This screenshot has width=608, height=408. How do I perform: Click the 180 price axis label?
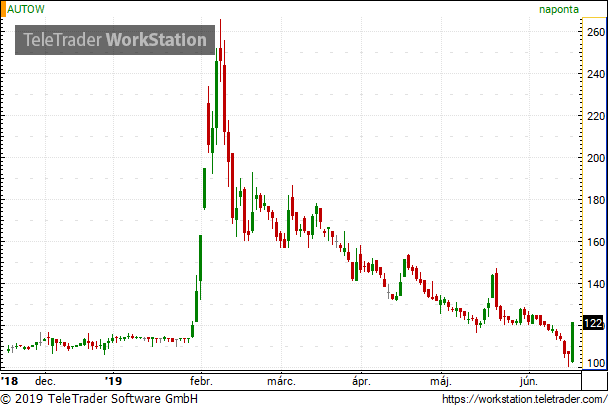(596, 200)
